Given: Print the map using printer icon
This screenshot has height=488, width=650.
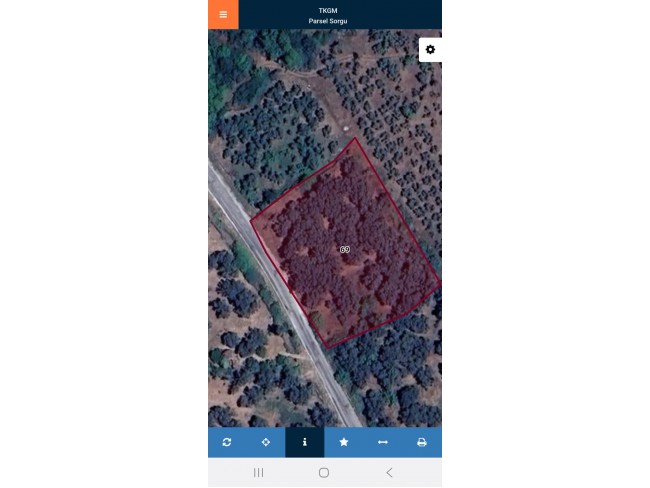Looking at the screenshot, I should (x=422, y=442).
